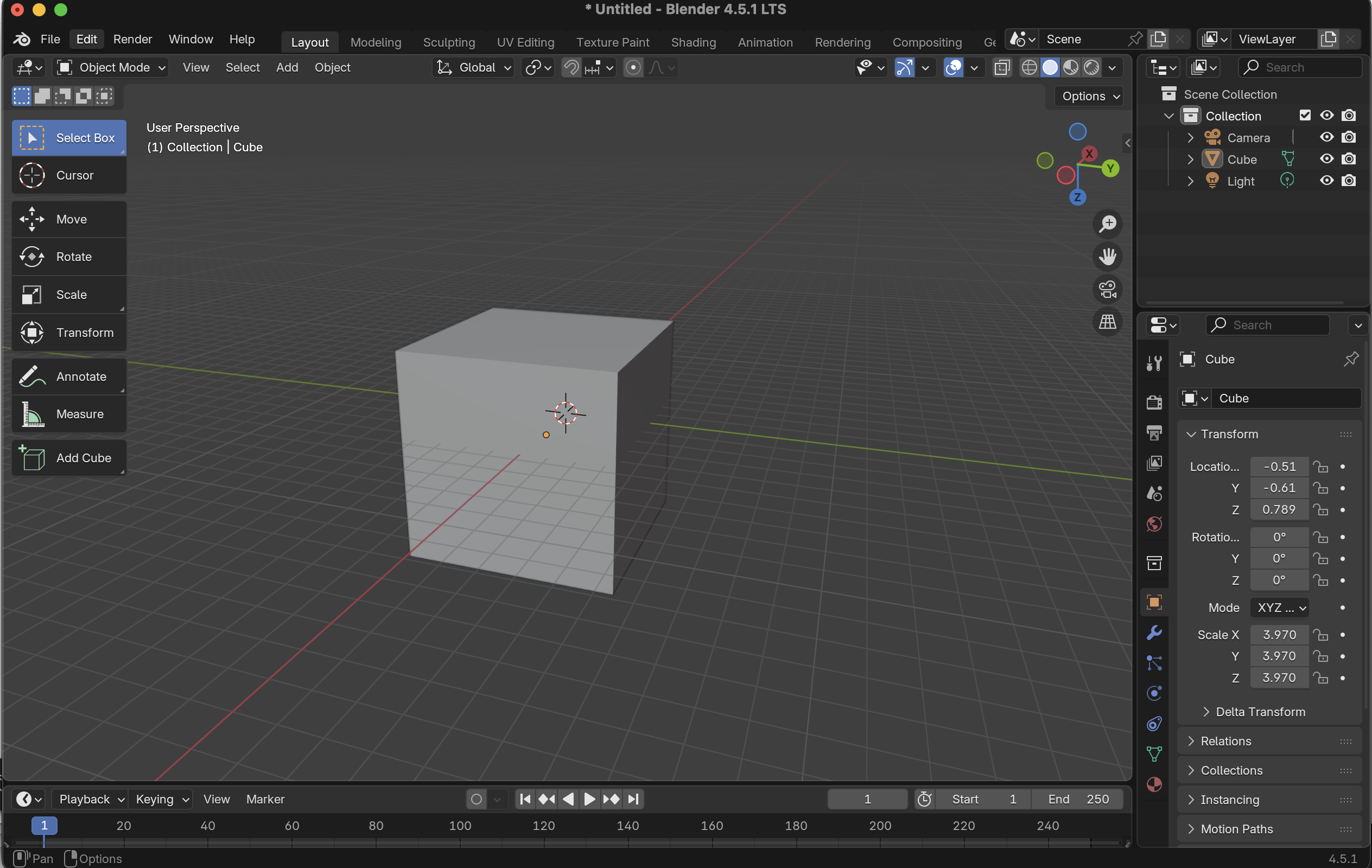Open the World properties tab
1372x868 pixels.
pos(1154,524)
